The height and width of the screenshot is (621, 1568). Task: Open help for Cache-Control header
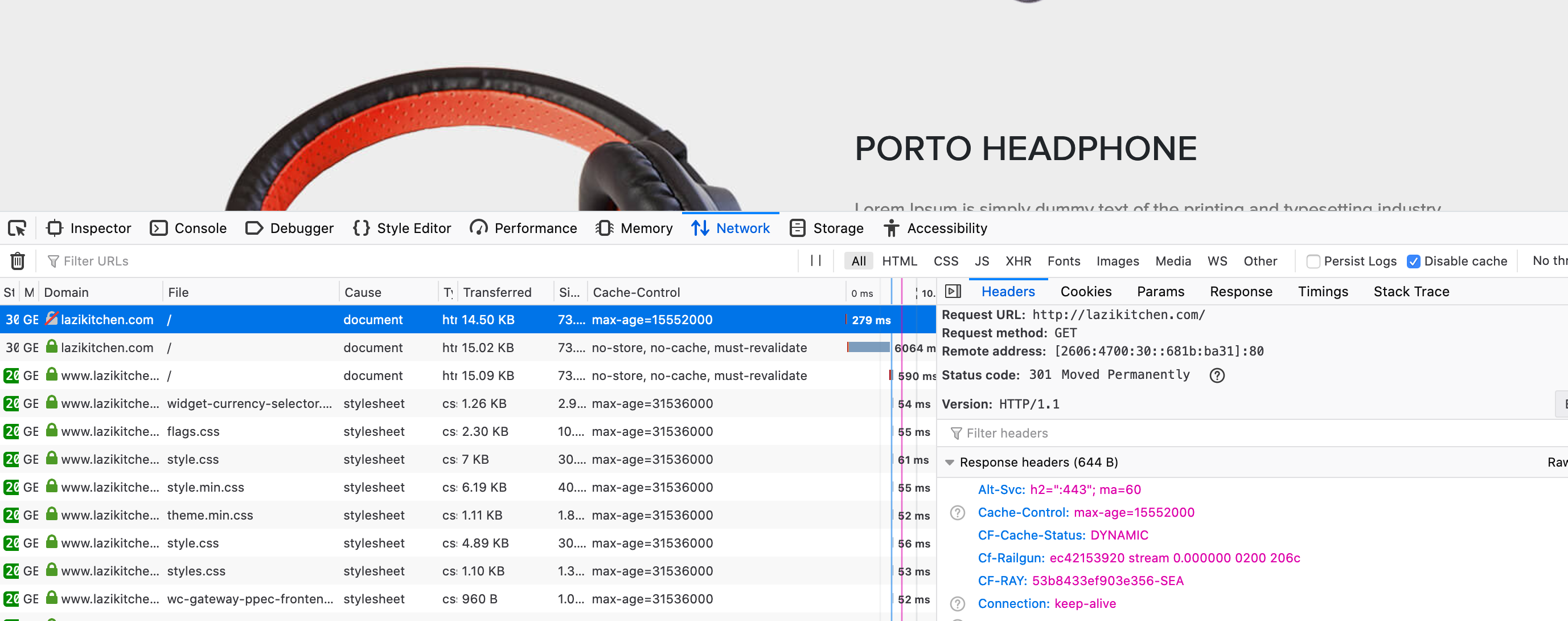pos(958,513)
